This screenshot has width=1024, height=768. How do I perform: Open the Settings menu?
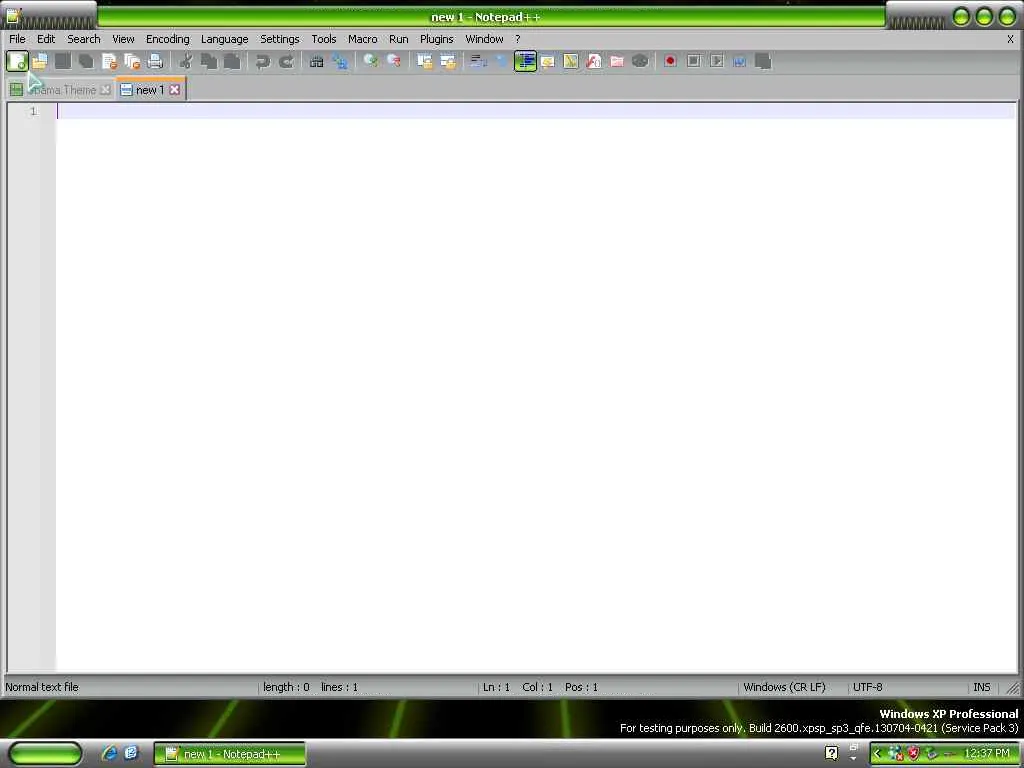click(280, 39)
